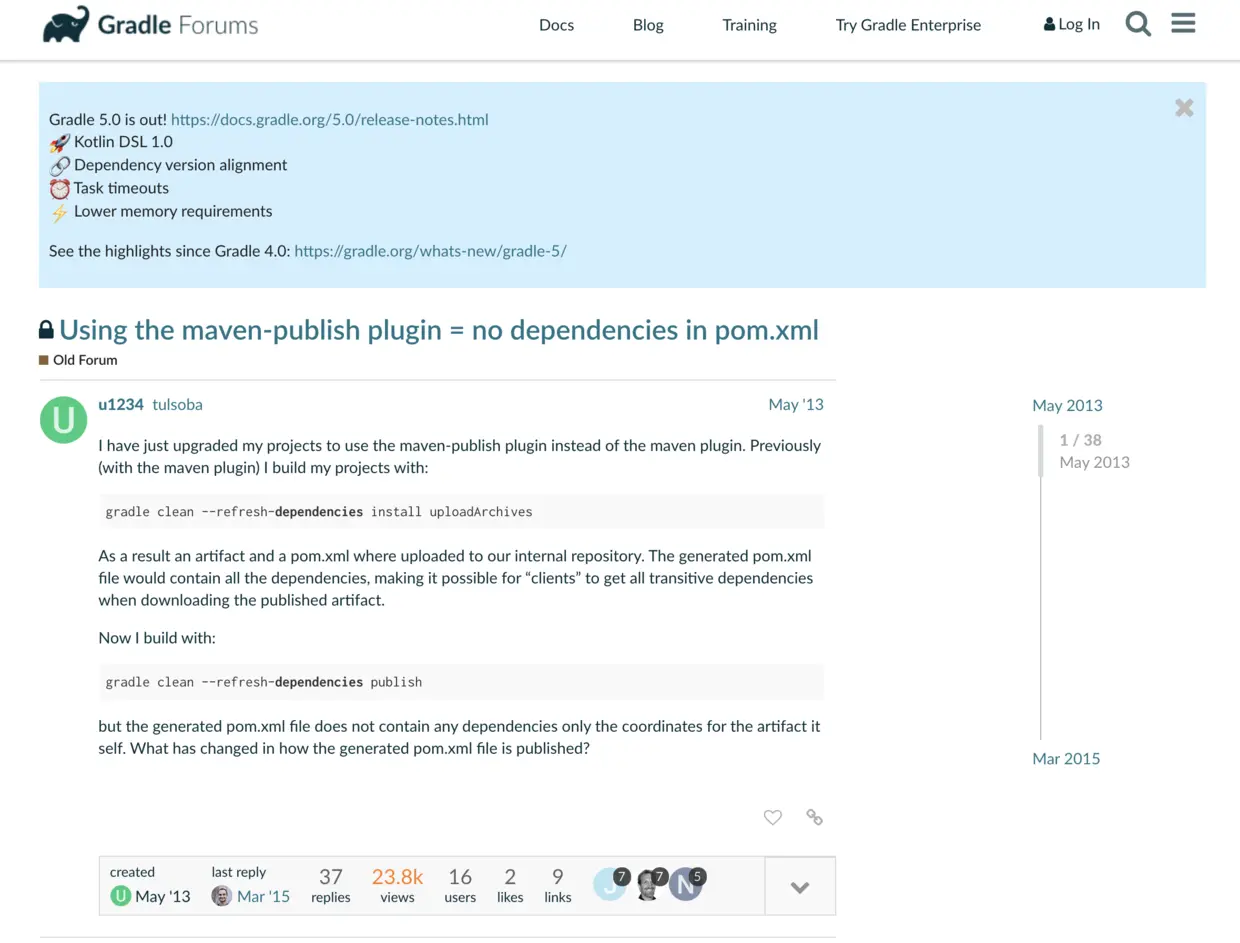Dismiss the Gradle 5.0 announcement banner
The width and height of the screenshot is (1240, 943).
pos(1184,108)
